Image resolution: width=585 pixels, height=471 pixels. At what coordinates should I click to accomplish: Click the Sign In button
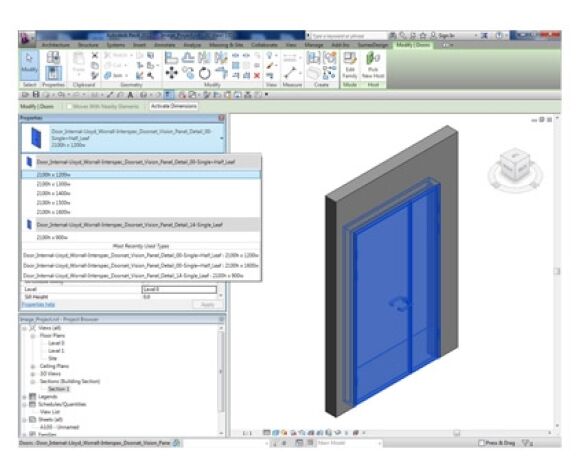click(446, 36)
